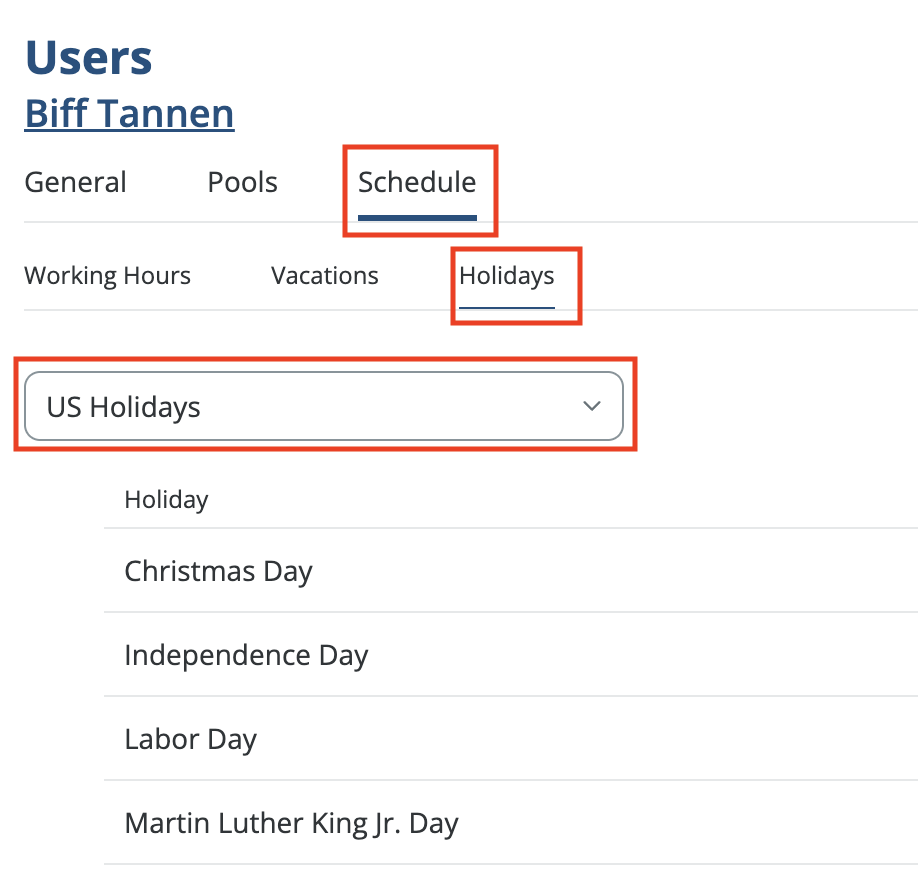Click the Independence Day holiday entry
Screen dimensions: 918x886
pos(246,655)
